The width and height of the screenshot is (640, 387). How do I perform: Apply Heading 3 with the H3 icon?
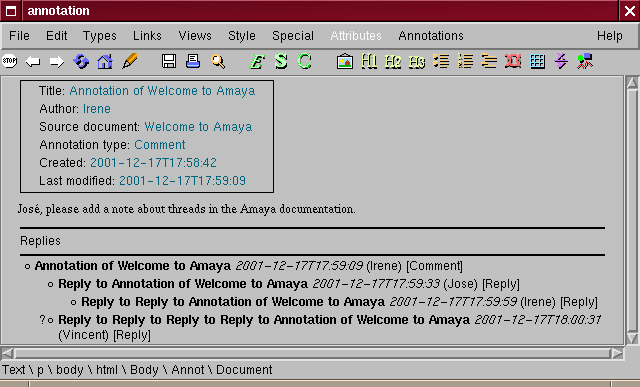coord(417,62)
